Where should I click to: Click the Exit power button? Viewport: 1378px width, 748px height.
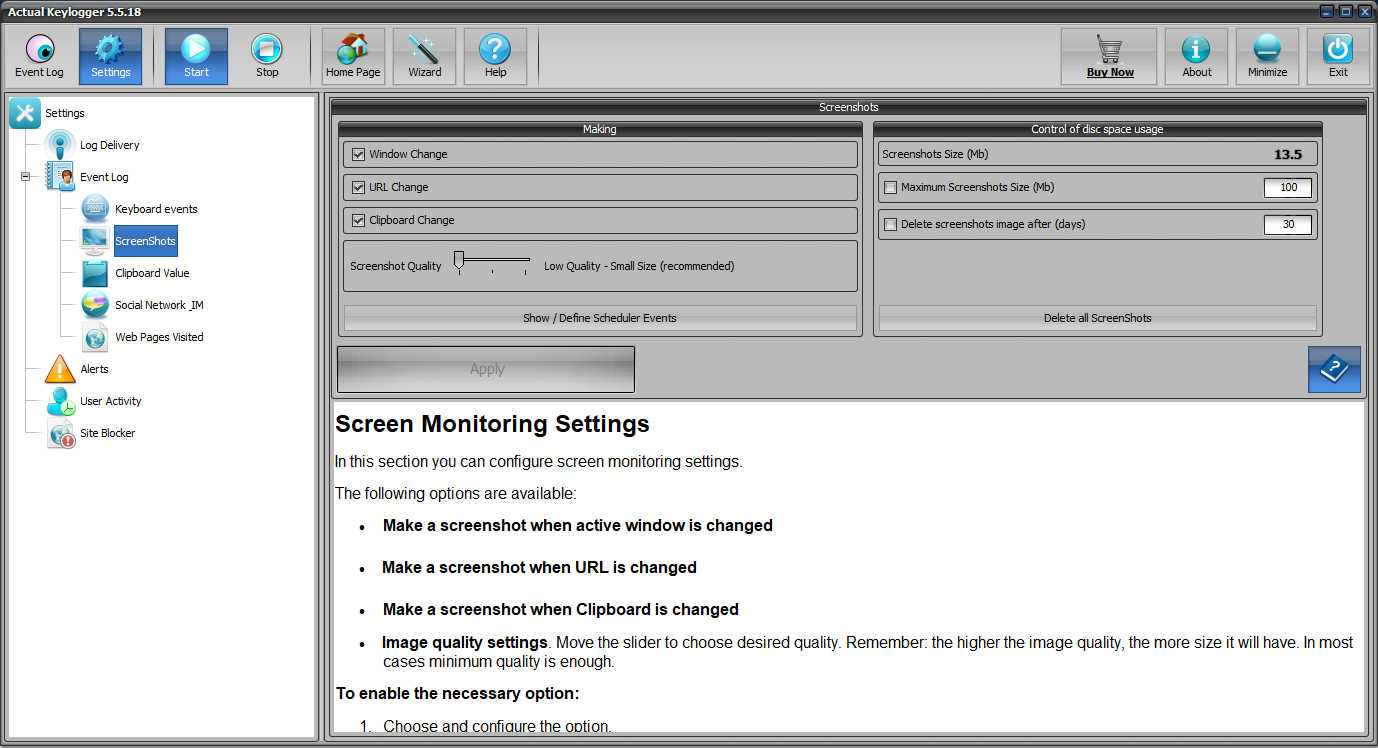[1338, 56]
